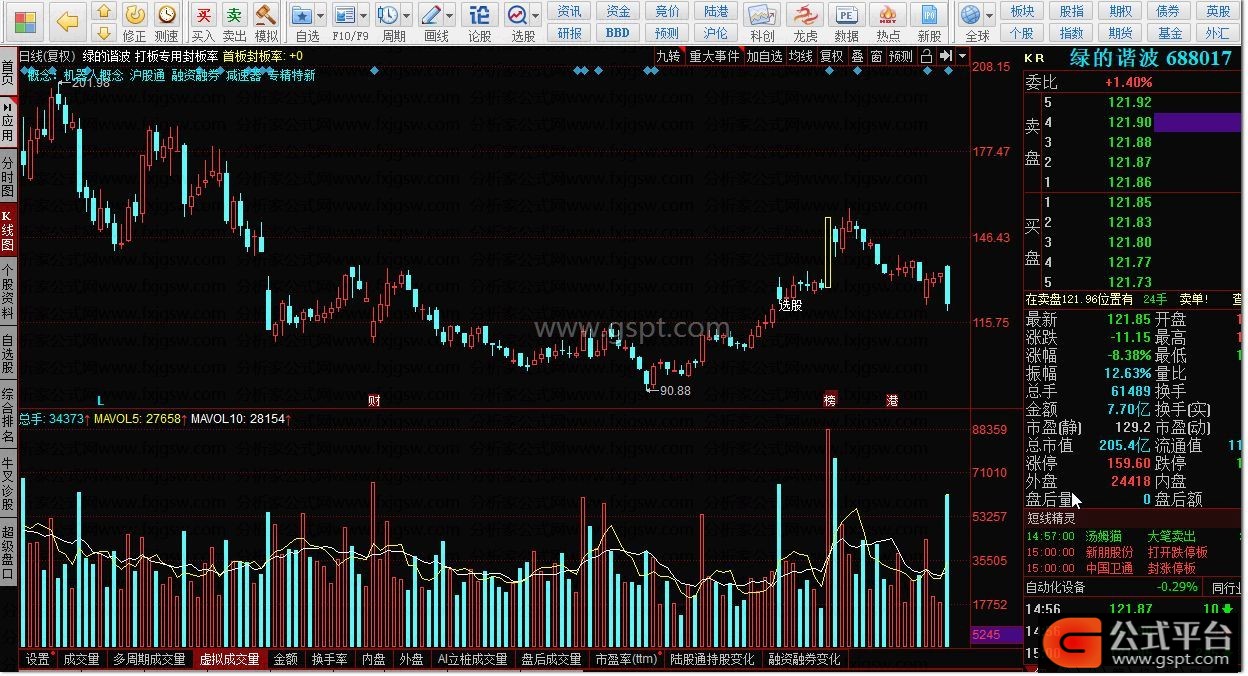Click the 卖出 sell icon
This screenshot has width=1248, height=676.
tap(234, 21)
